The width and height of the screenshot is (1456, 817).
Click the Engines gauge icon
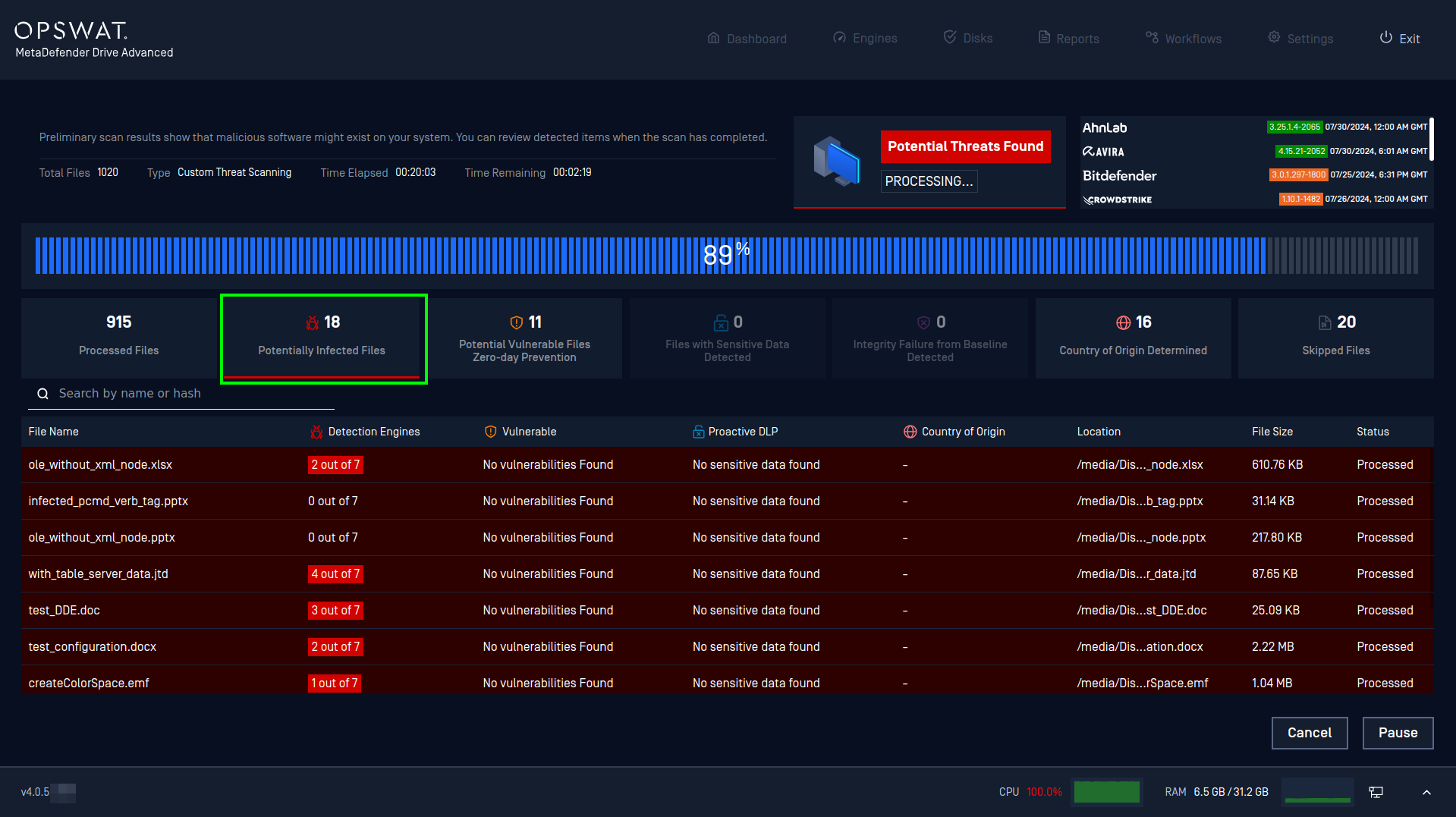point(839,38)
